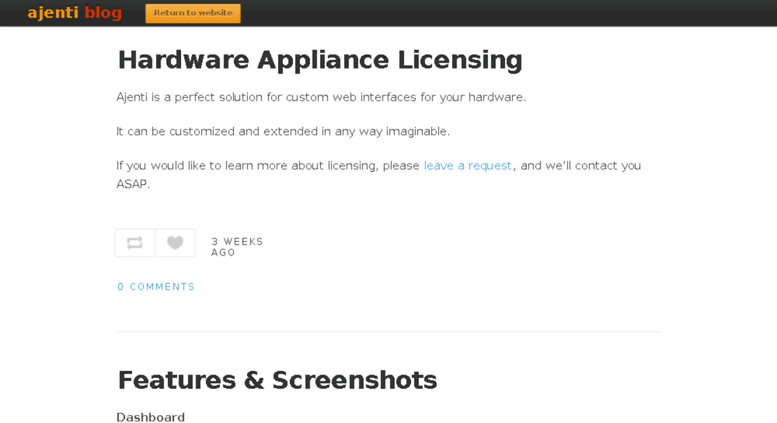Click the '3 weeks ago' timestamp
The height and width of the screenshot is (423, 777).
[237, 247]
